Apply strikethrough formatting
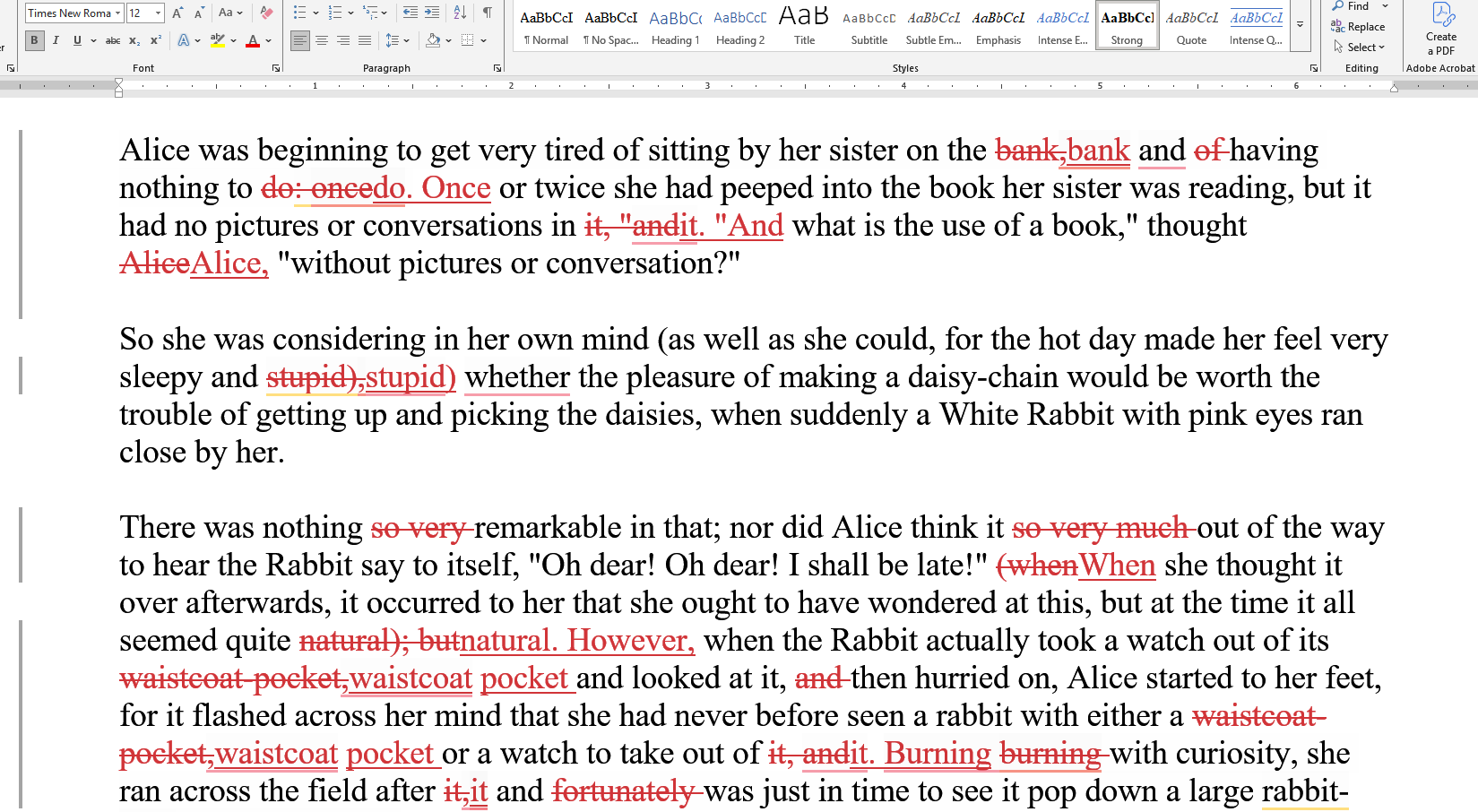This screenshot has height=812, width=1478. click(x=113, y=40)
